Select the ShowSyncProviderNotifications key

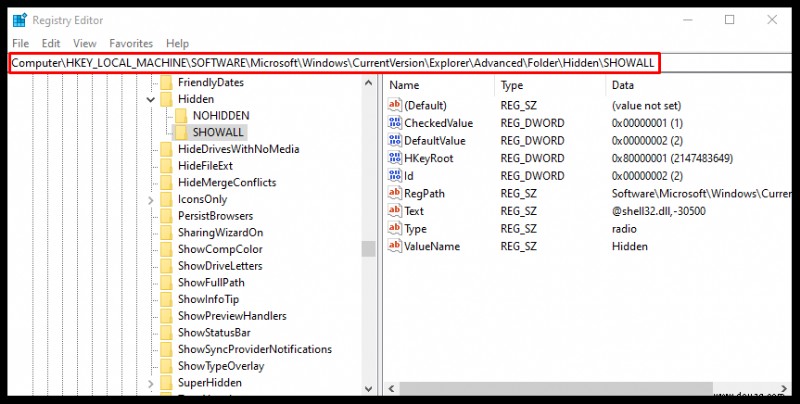(255, 349)
